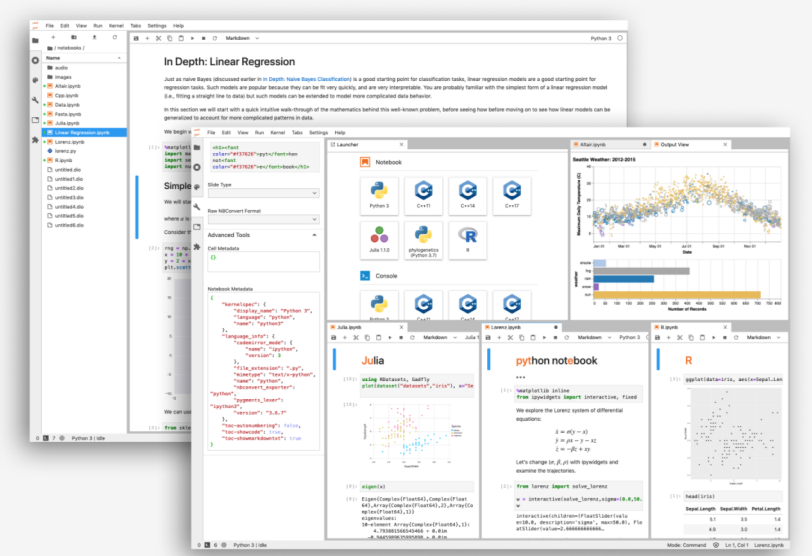Open the tabs panel in back window sidebar
Viewport: 812px width, 556px height.
point(35,120)
